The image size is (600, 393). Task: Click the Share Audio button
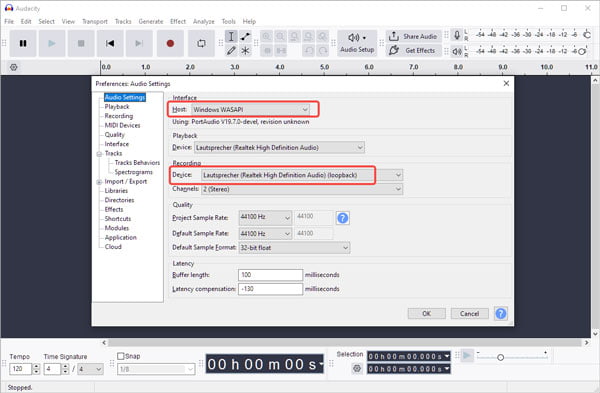pos(414,36)
